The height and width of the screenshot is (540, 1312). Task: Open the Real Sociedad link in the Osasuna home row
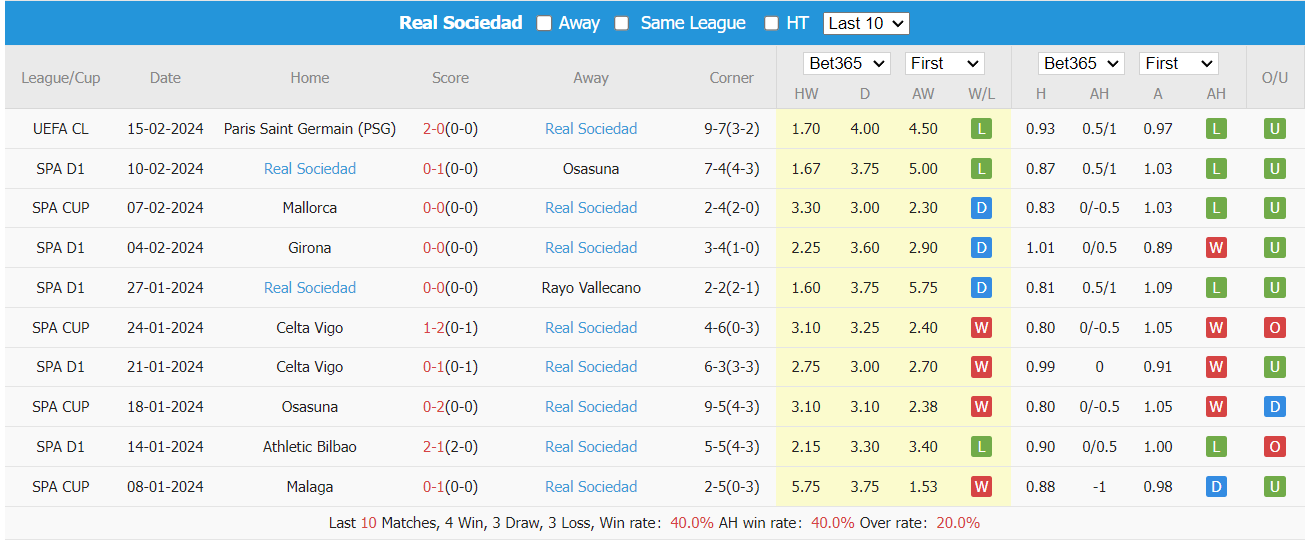click(x=591, y=407)
